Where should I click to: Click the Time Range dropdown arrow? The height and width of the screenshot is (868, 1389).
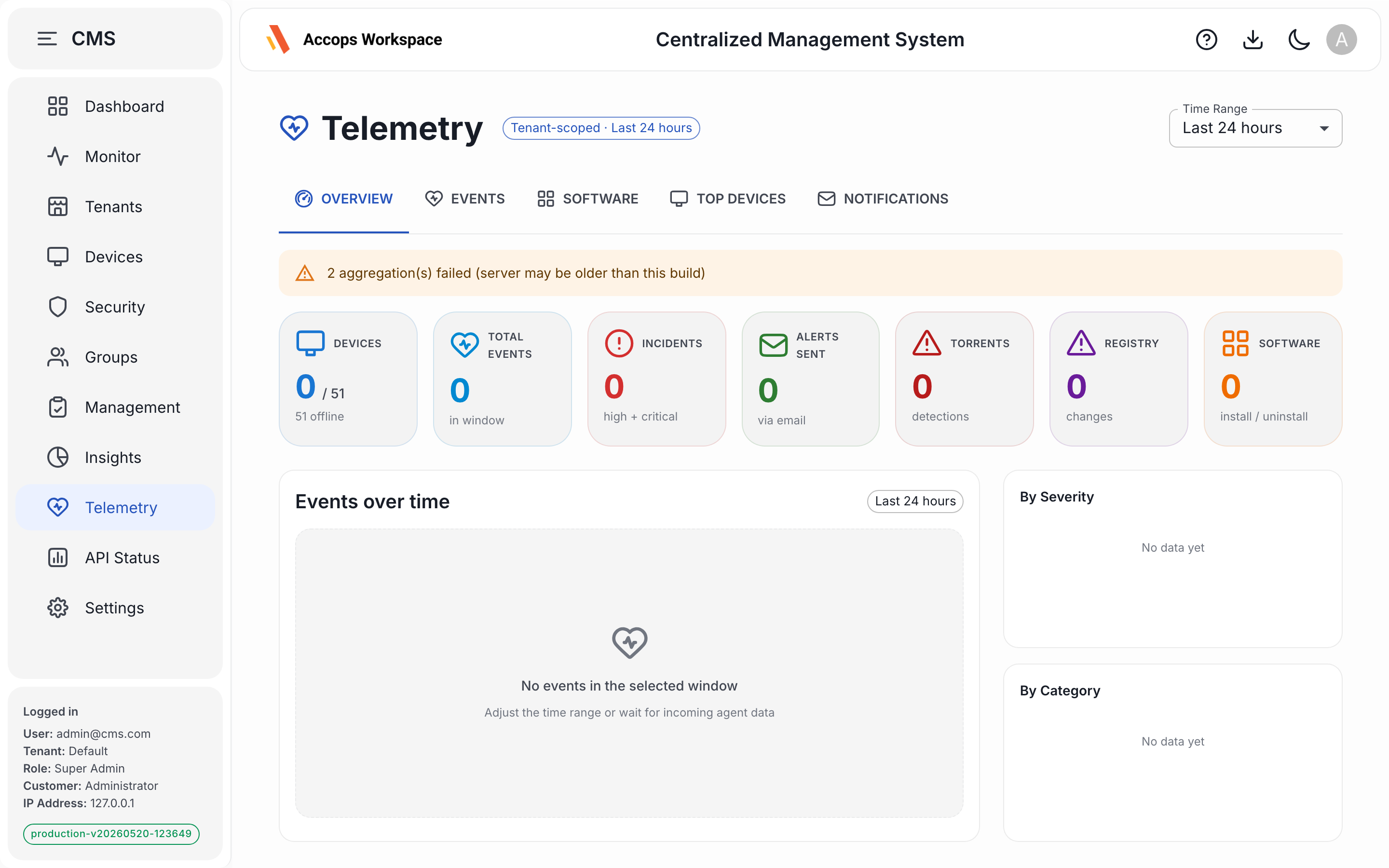click(1324, 129)
